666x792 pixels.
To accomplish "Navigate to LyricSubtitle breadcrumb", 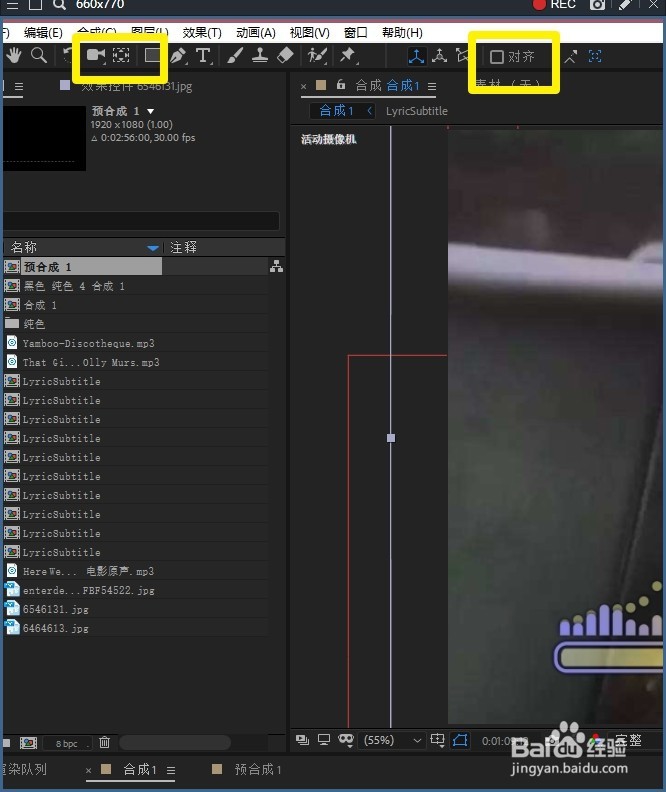I will (417, 111).
